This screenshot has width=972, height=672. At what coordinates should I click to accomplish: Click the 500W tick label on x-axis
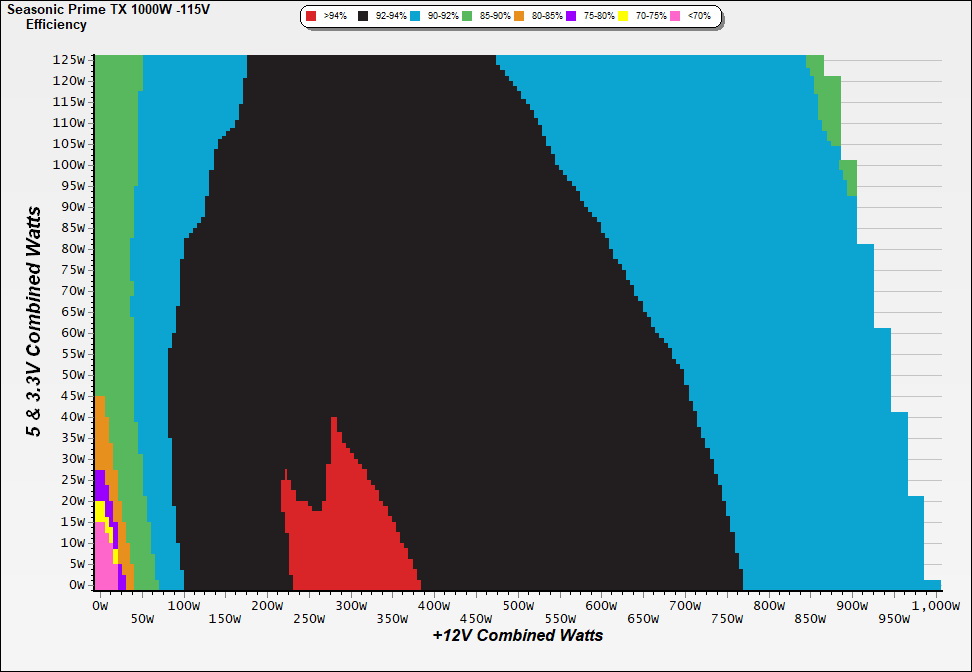517,605
